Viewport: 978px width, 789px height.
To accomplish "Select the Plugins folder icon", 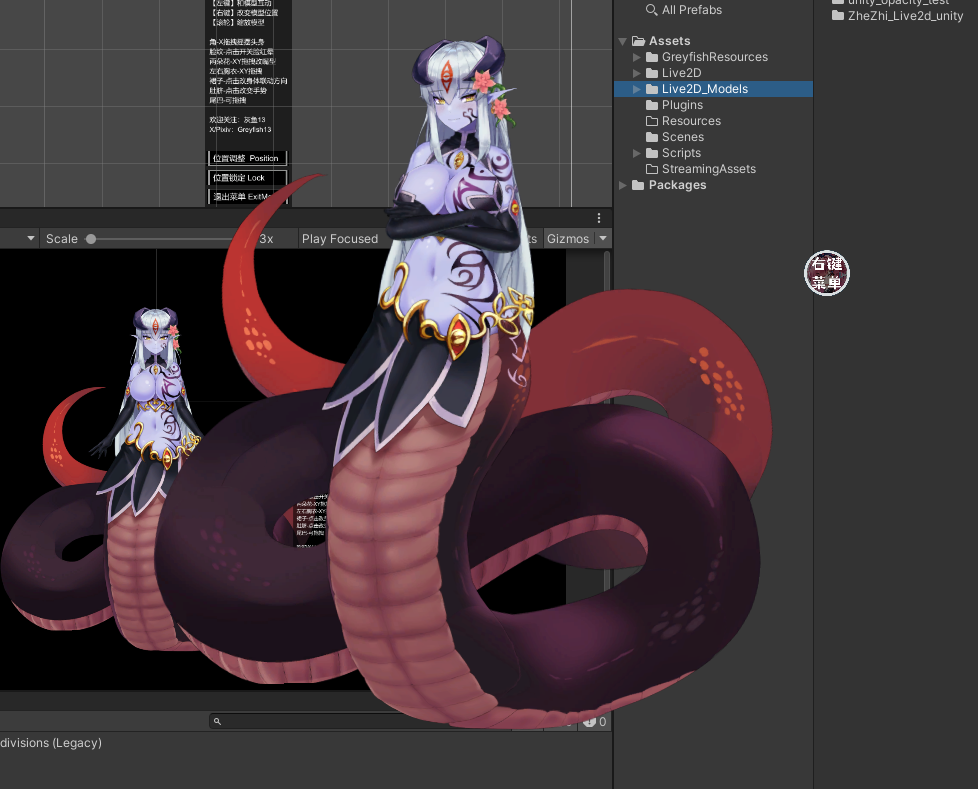I will (652, 105).
